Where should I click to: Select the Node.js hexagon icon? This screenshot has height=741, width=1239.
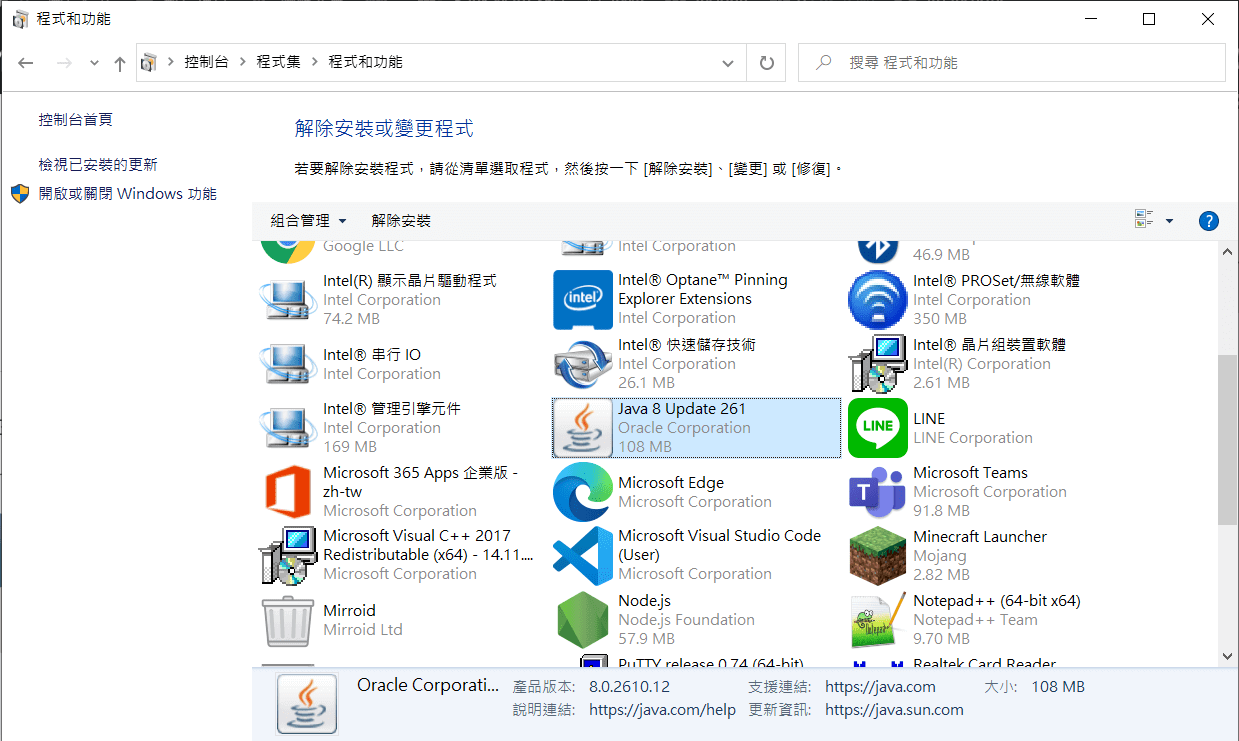(583, 620)
